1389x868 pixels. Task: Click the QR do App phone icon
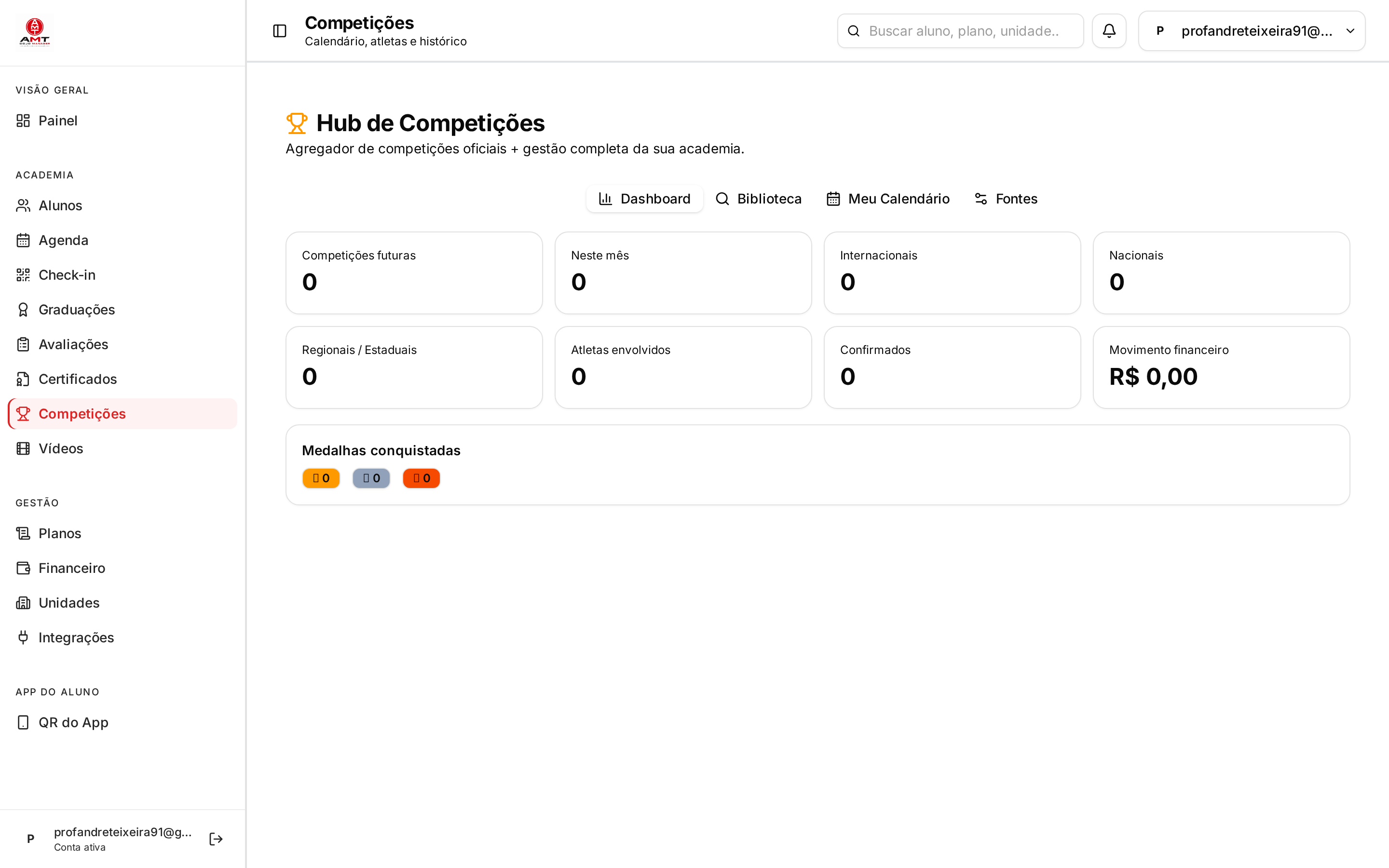click(23, 722)
